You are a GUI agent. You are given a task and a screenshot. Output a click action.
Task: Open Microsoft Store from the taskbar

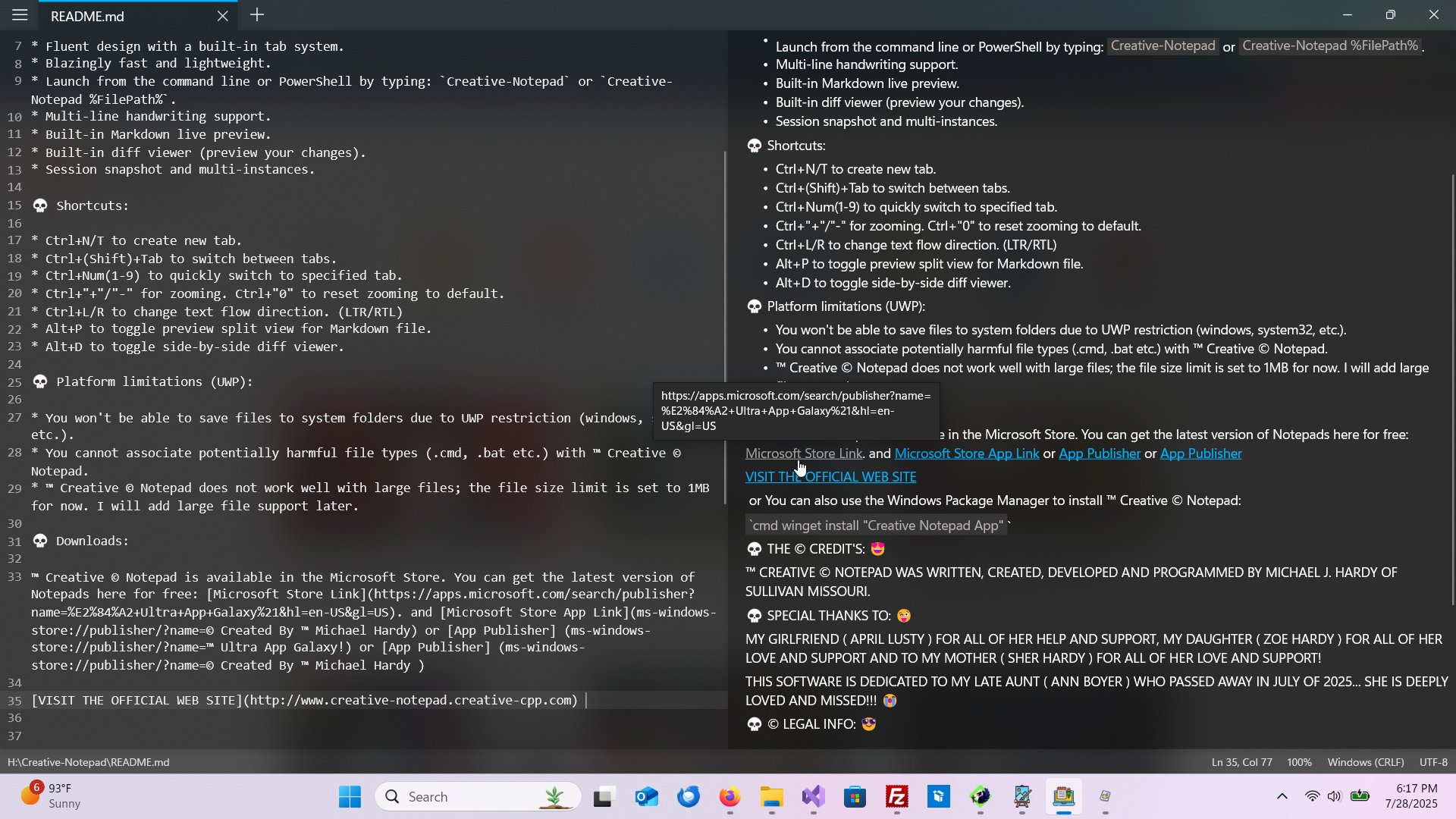click(x=855, y=797)
